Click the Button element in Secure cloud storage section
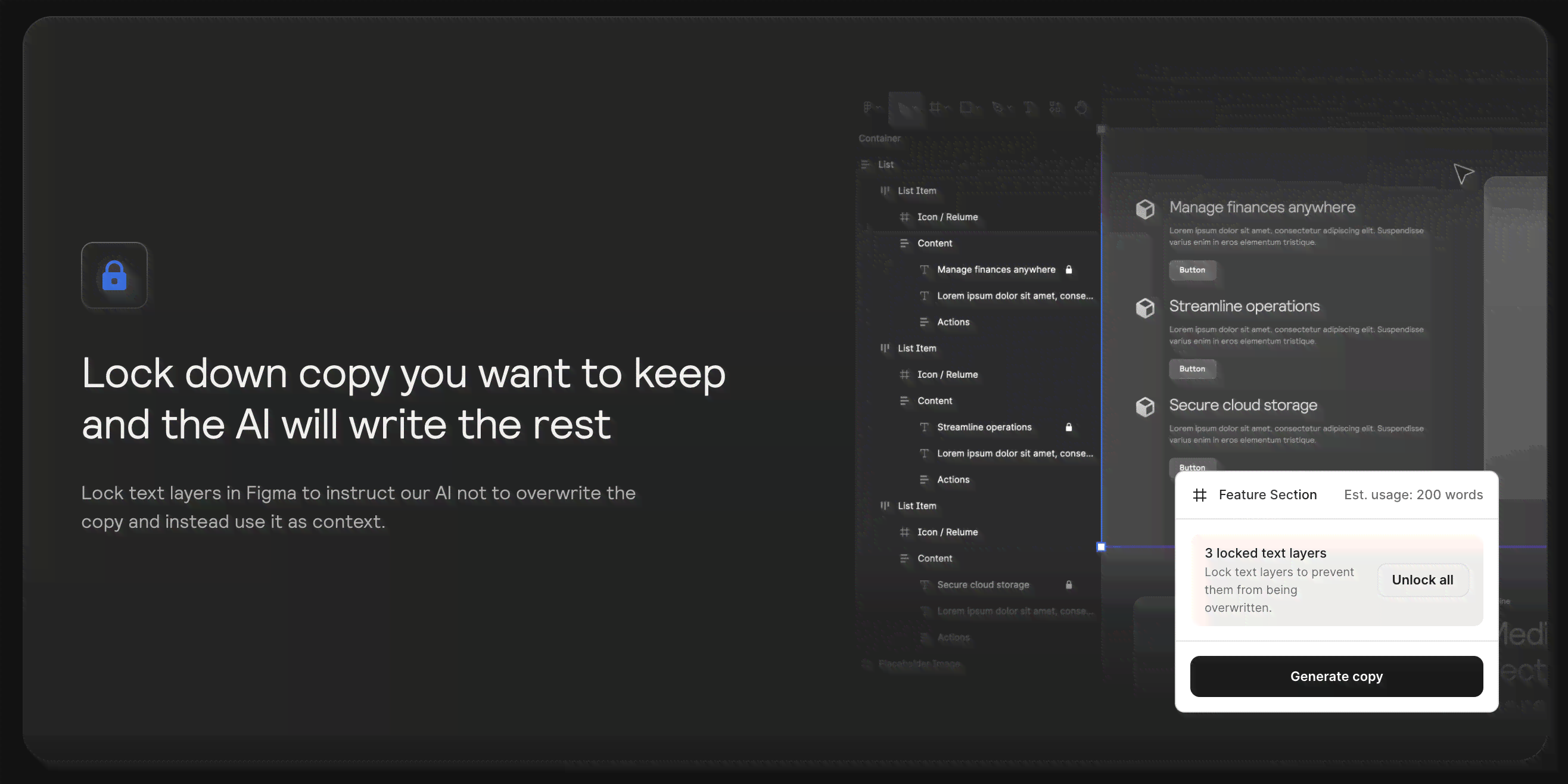 [1192, 467]
